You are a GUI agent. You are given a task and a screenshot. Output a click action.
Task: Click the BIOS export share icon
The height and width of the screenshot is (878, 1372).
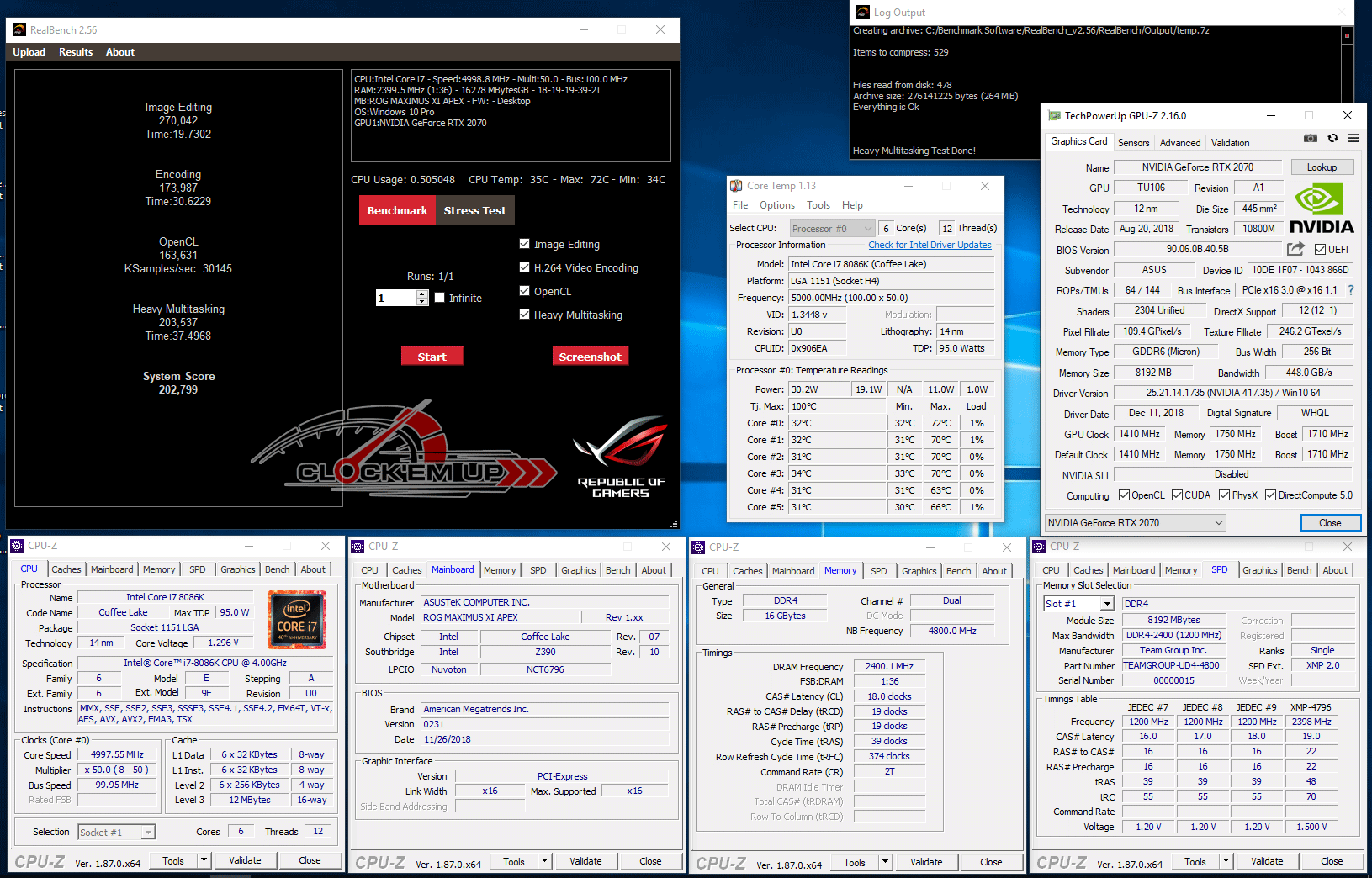click(1295, 249)
